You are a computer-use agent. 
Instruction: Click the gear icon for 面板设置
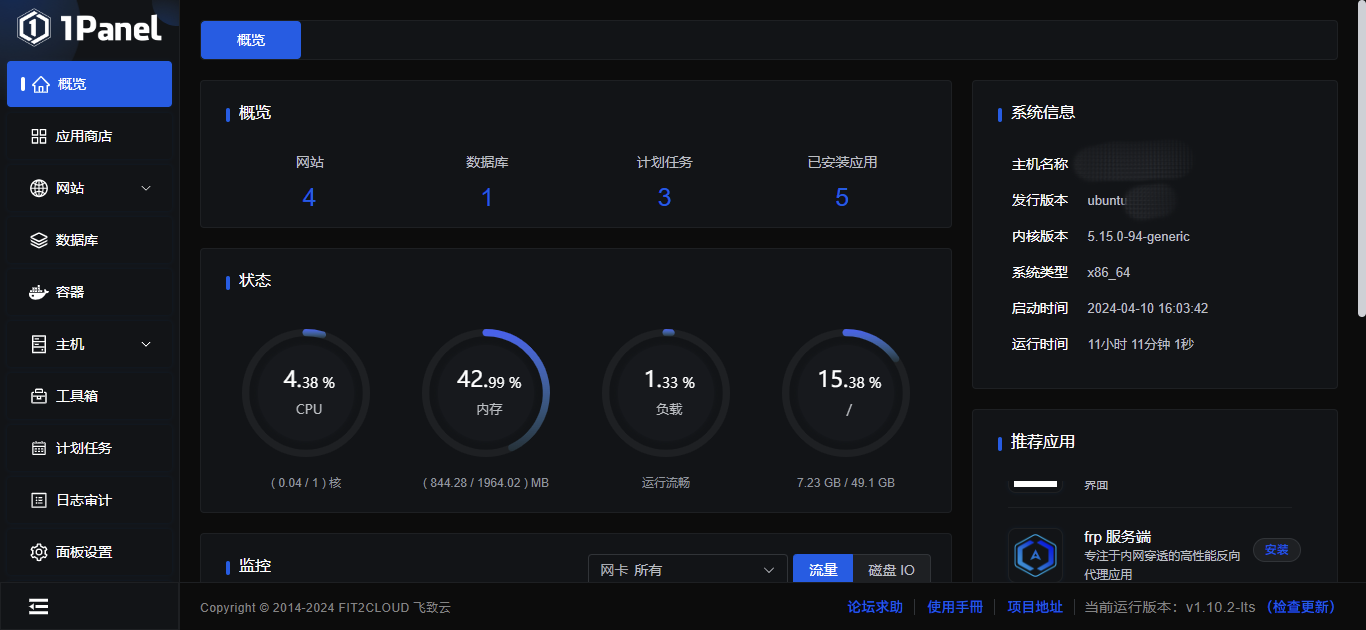tap(39, 552)
